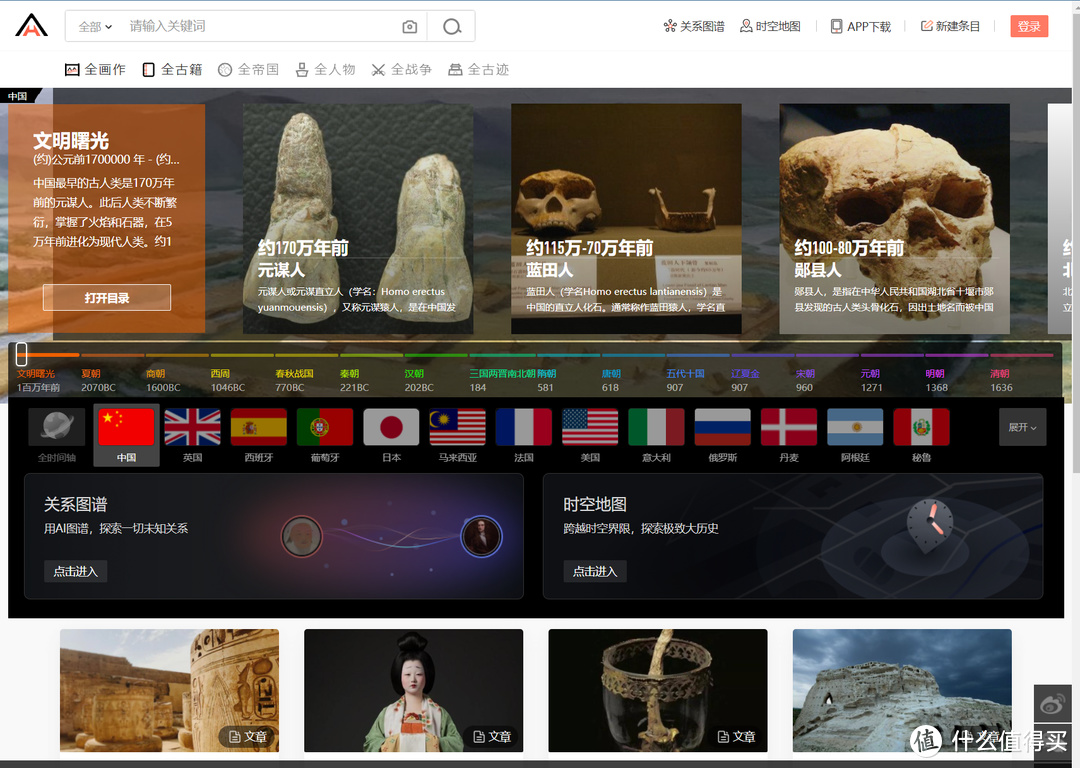Select the 全战争 category
Image resolution: width=1080 pixels, height=768 pixels.
point(402,70)
